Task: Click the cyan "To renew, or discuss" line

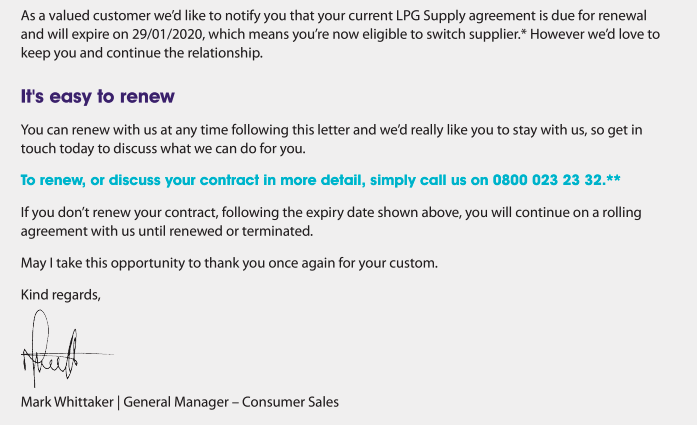Action: (x=320, y=180)
